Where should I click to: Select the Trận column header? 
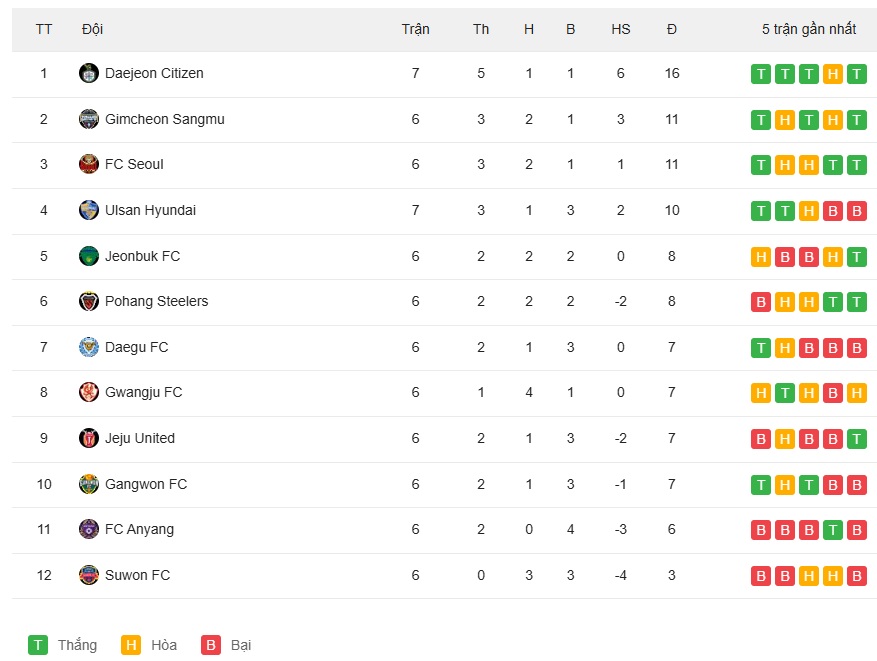416,29
